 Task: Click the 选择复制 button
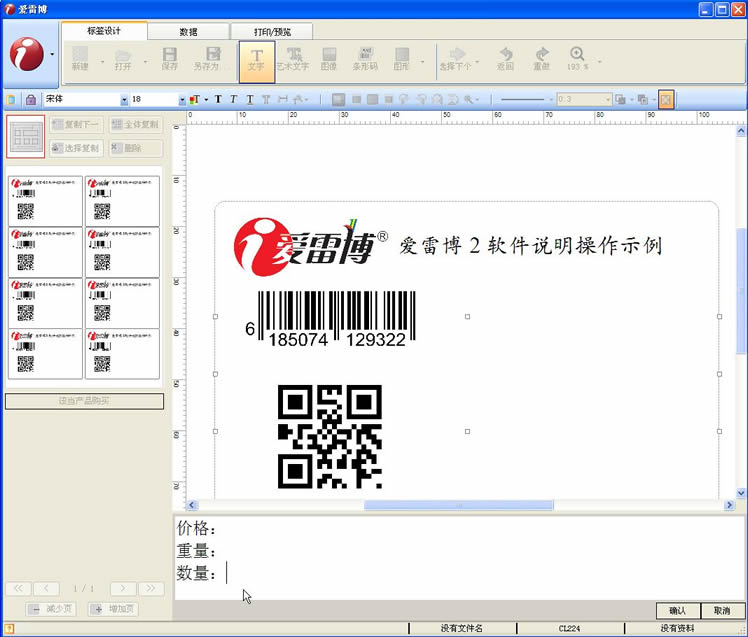(x=77, y=148)
